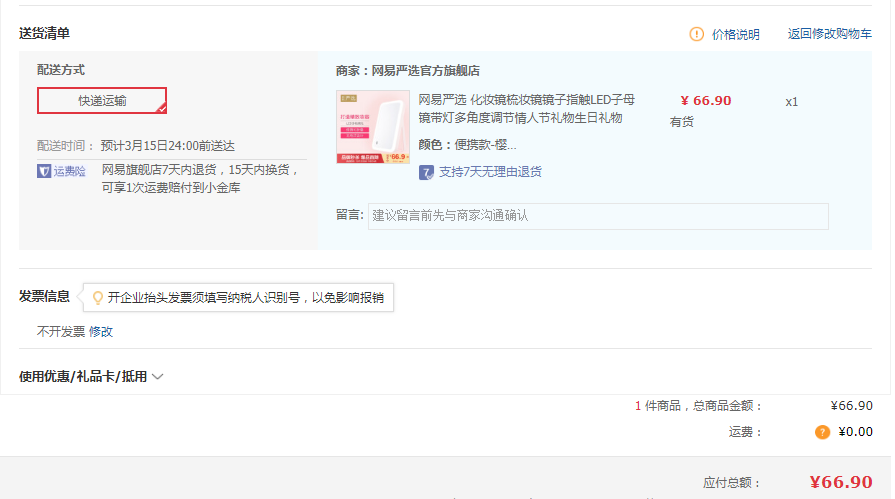Open the 网易严选 化妆镜 product title
Viewport: 895px width, 499px height.
[526, 108]
